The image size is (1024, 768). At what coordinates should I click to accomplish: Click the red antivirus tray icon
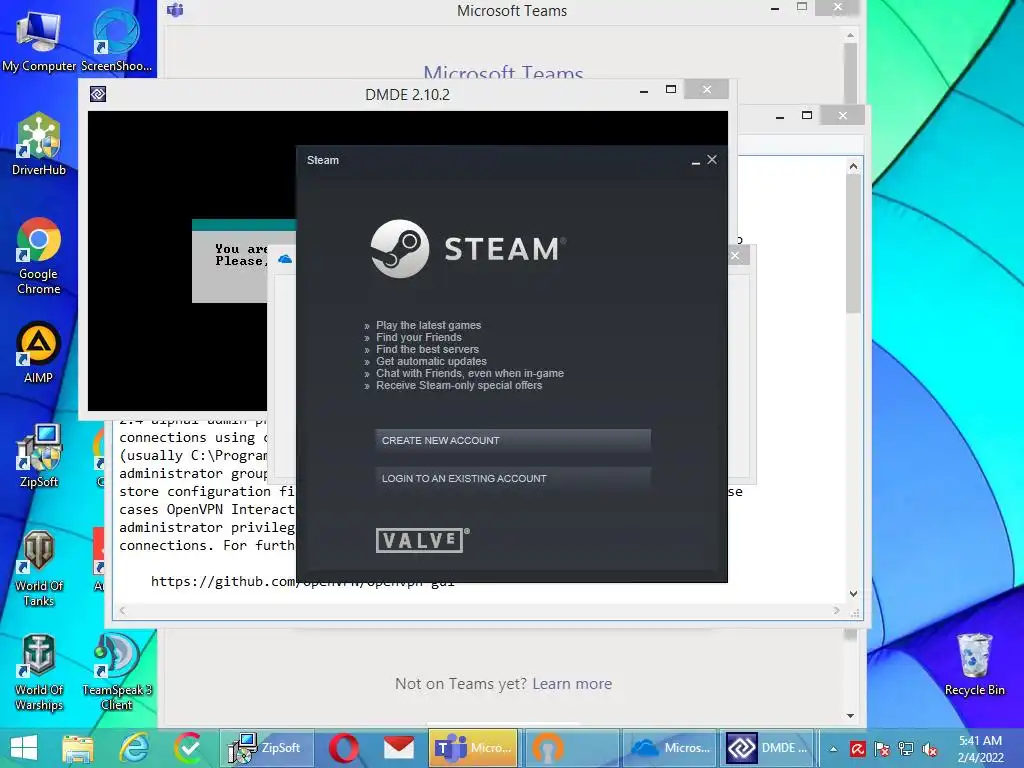[857, 749]
